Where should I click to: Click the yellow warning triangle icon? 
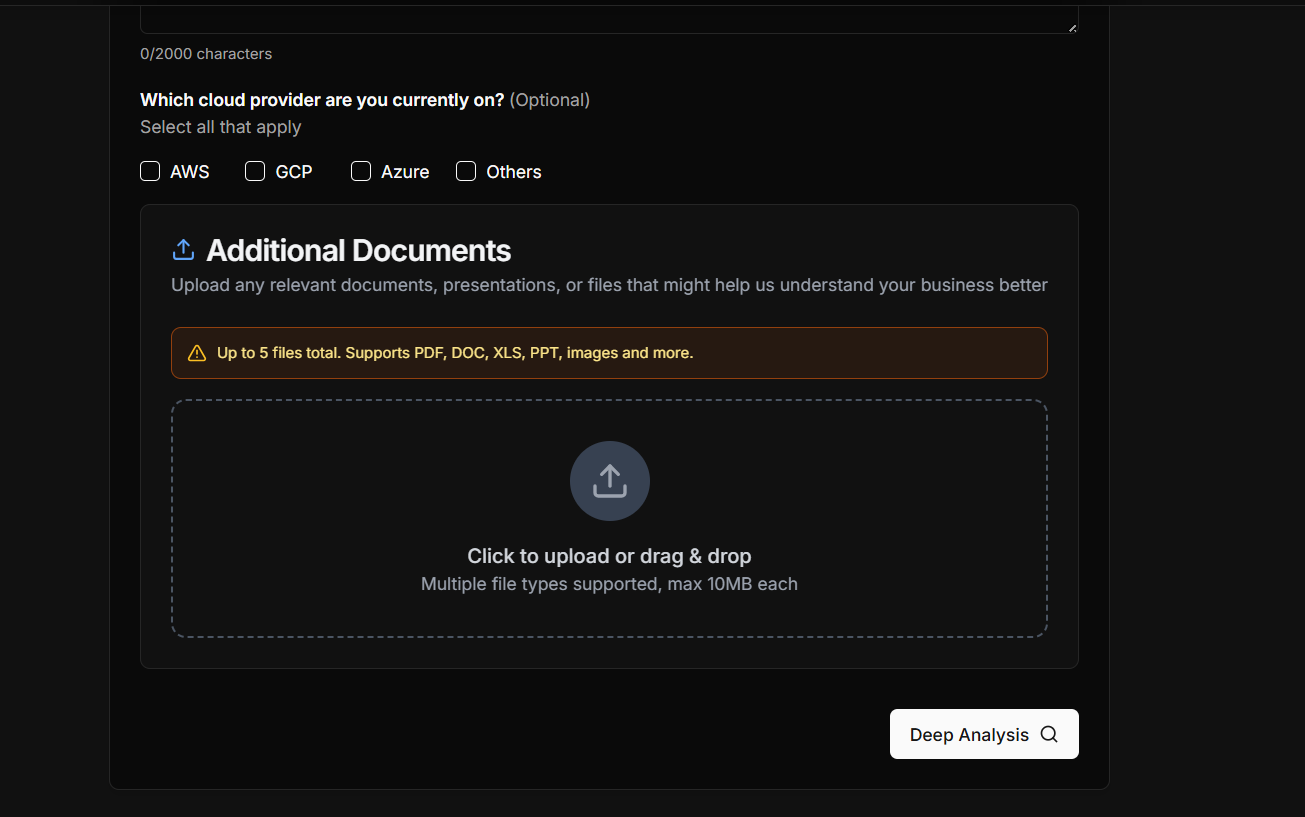click(197, 353)
